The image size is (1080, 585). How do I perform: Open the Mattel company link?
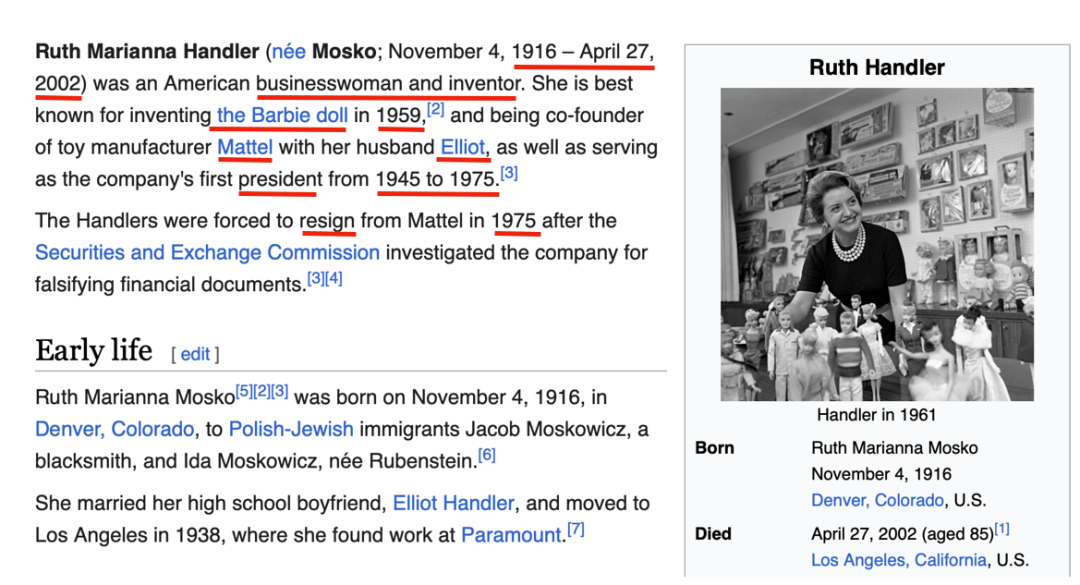(245, 147)
